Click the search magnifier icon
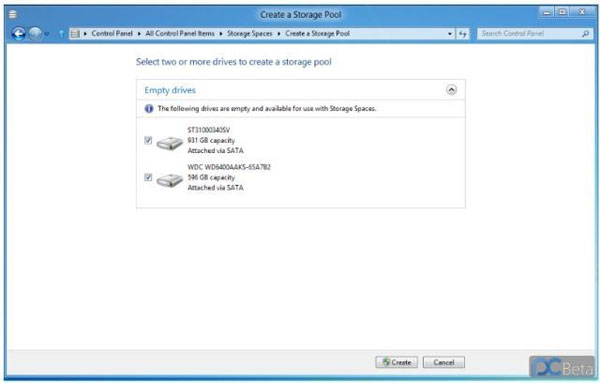 pyautogui.click(x=585, y=34)
